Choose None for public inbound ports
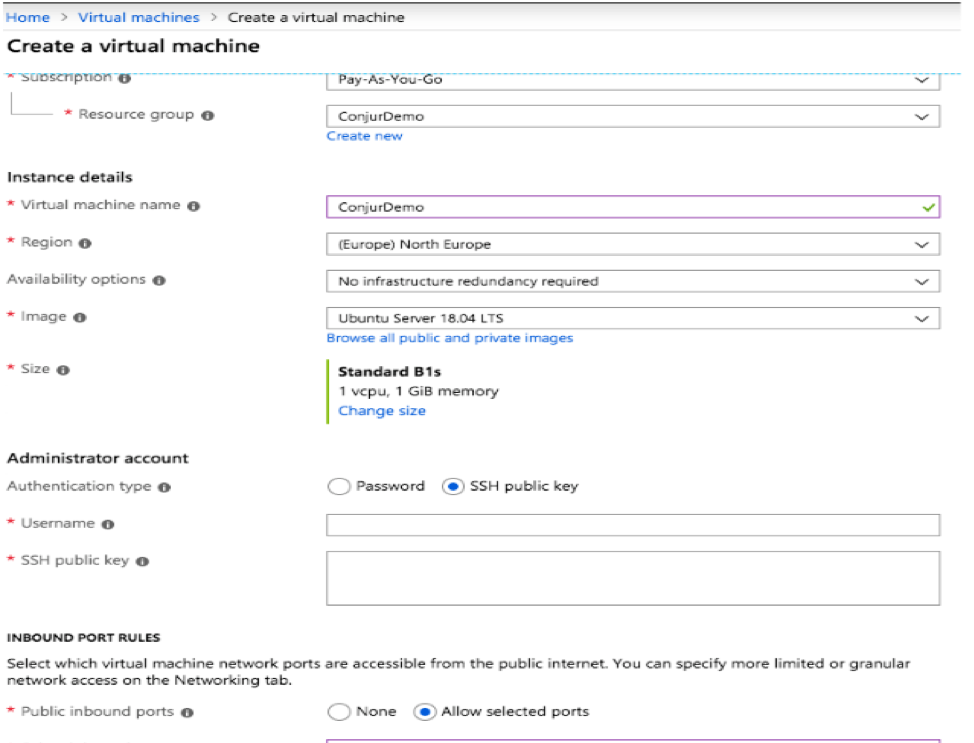Image resolution: width=974 pixels, height=743 pixels. [339, 712]
